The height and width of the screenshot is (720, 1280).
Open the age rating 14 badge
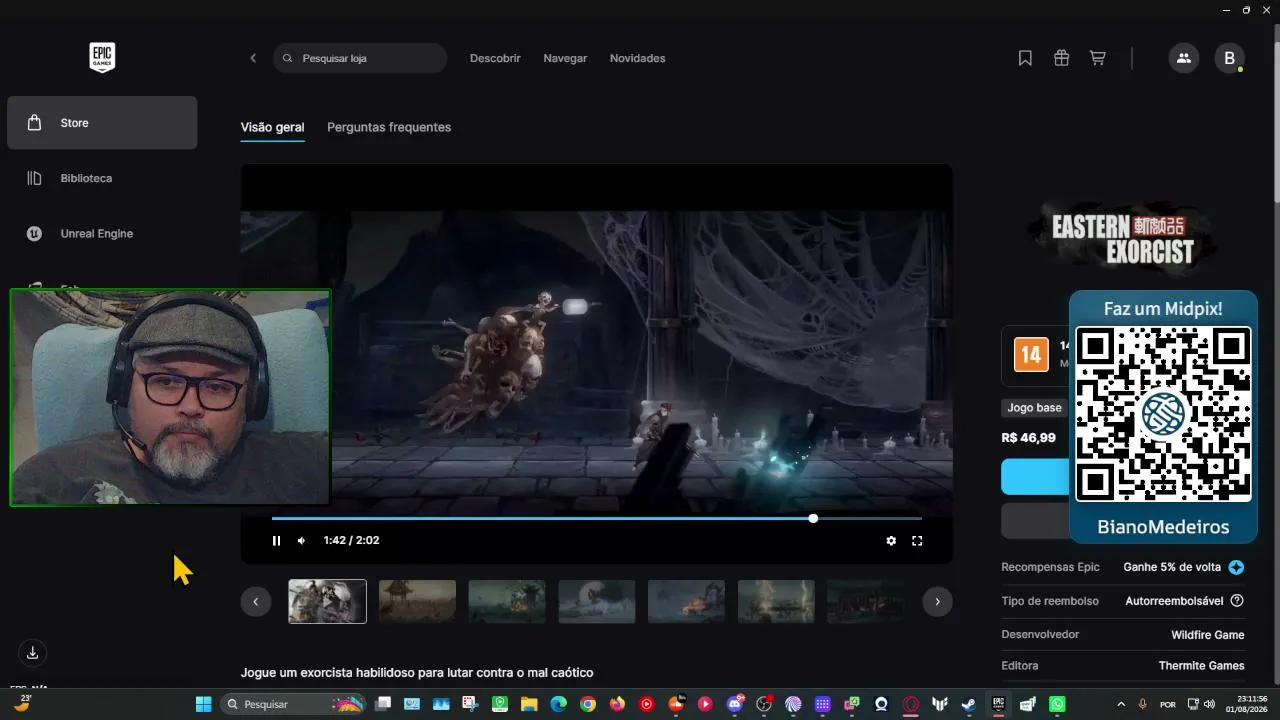point(1031,354)
